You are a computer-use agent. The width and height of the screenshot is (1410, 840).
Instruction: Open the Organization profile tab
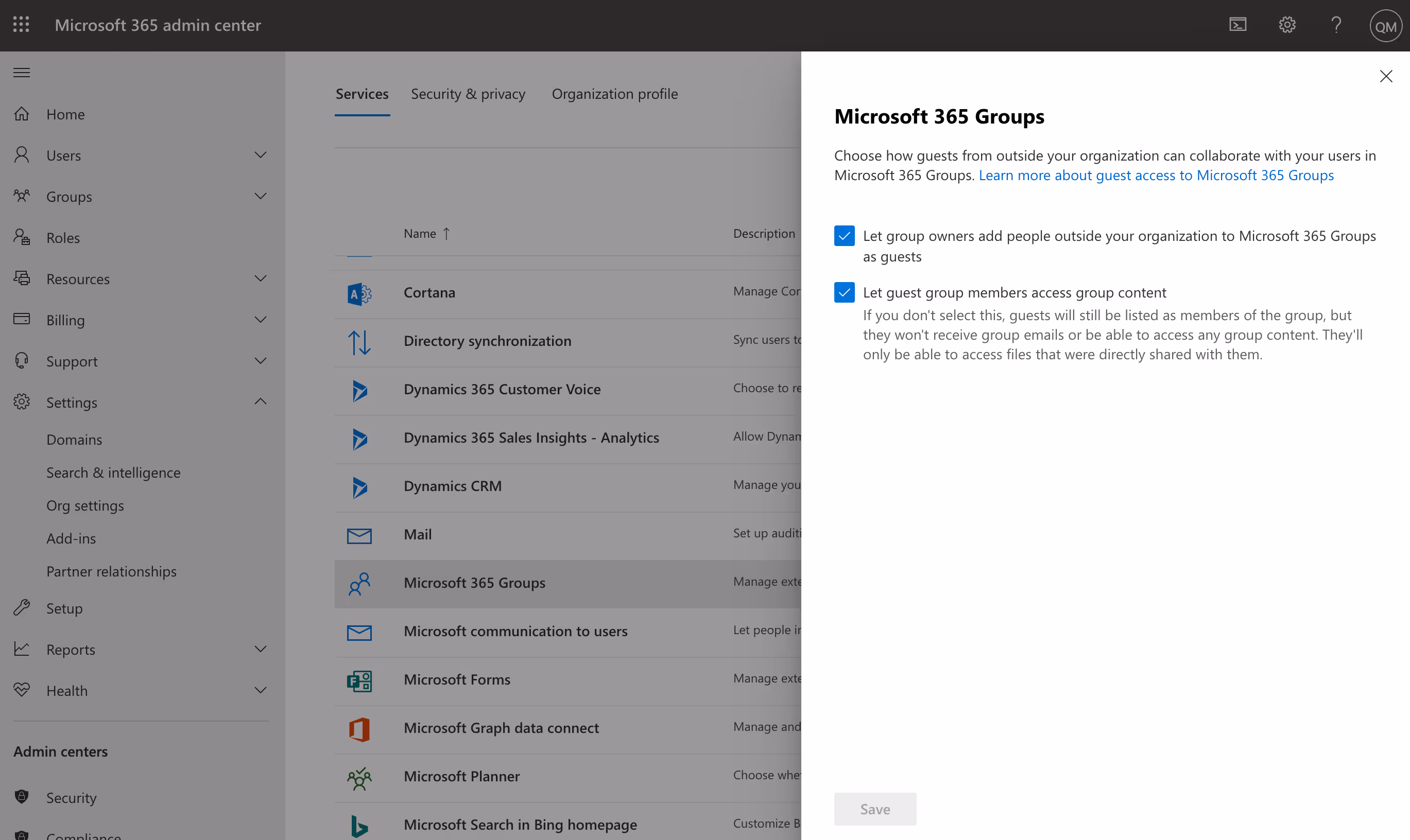pos(614,93)
